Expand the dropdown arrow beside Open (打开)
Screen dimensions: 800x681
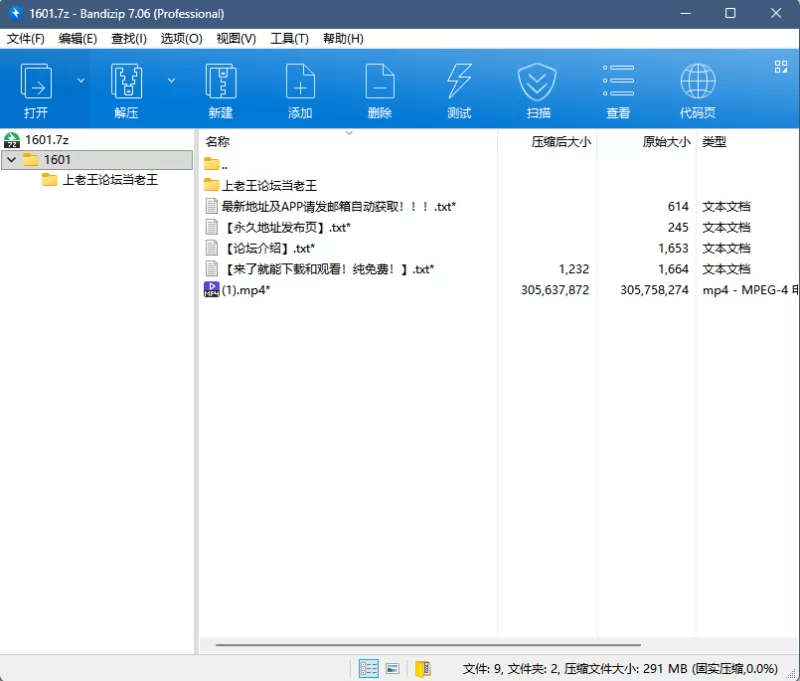(x=81, y=80)
